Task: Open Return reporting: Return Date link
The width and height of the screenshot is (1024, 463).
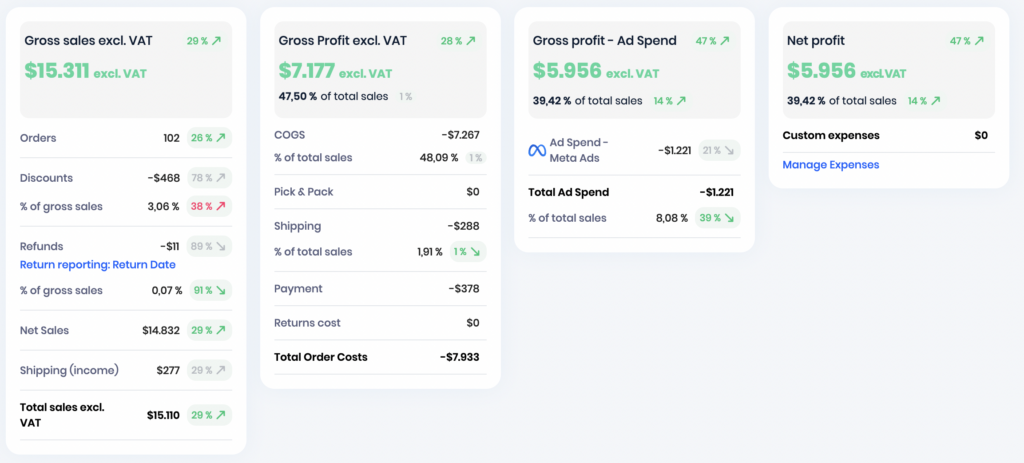Action: tap(98, 264)
